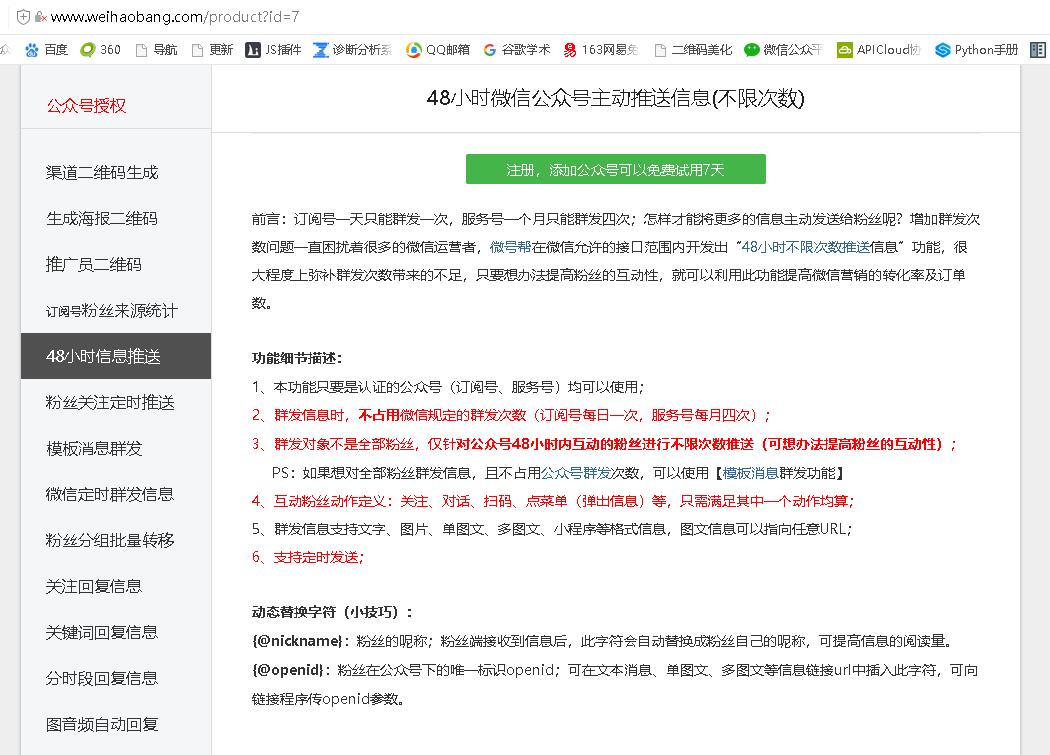Go to 推广员二维码 sidebar item
This screenshot has width=1050, height=755.
(x=94, y=264)
